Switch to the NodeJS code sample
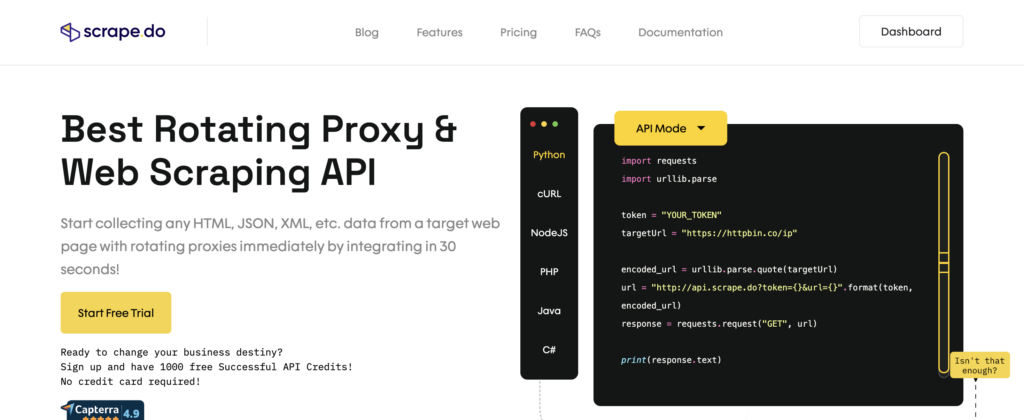1024x420 pixels. click(x=549, y=233)
